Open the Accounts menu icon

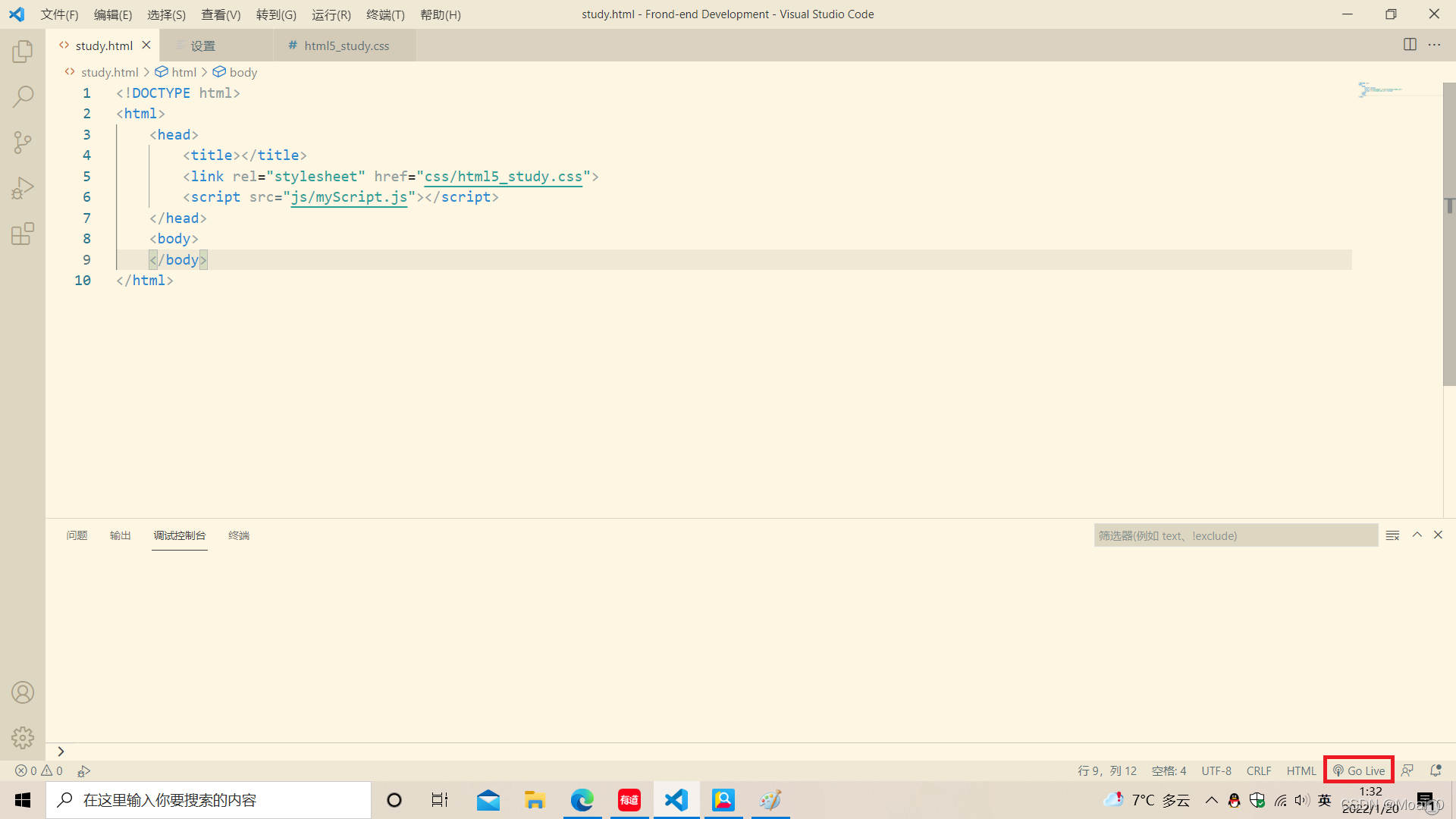click(x=23, y=692)
